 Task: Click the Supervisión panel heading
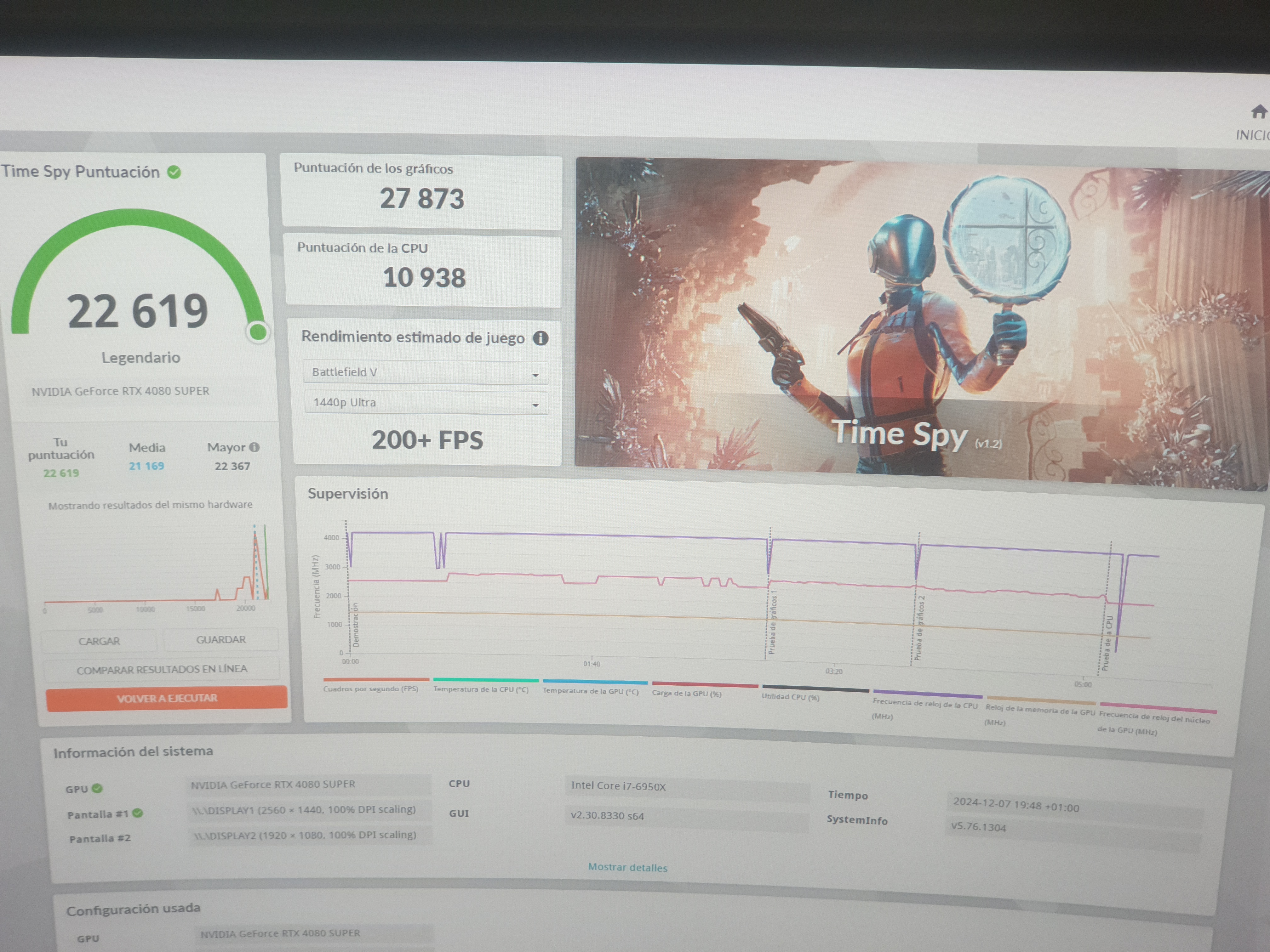[348, 494]
